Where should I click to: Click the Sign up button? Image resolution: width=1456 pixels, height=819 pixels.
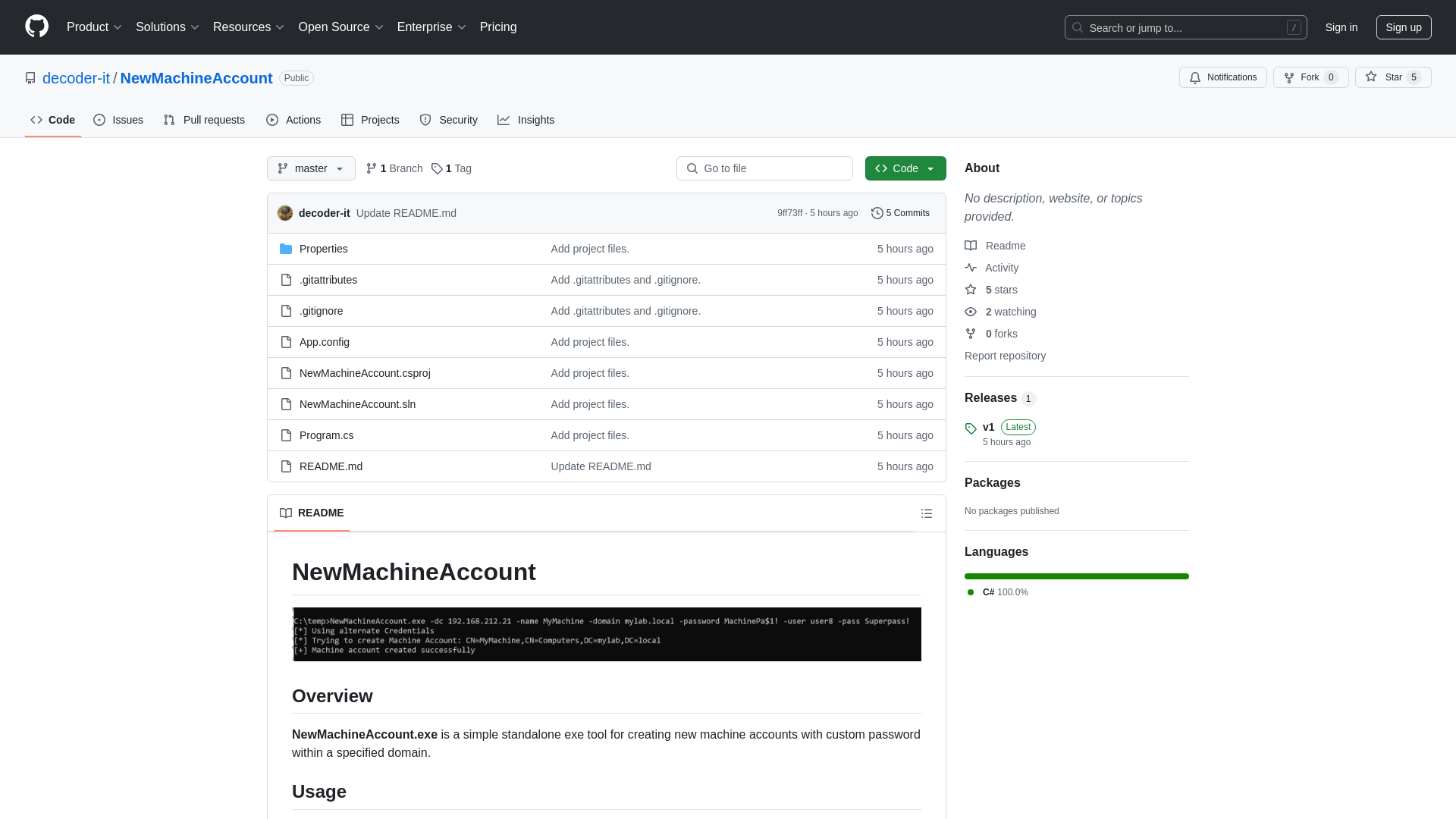point(1404,27)
